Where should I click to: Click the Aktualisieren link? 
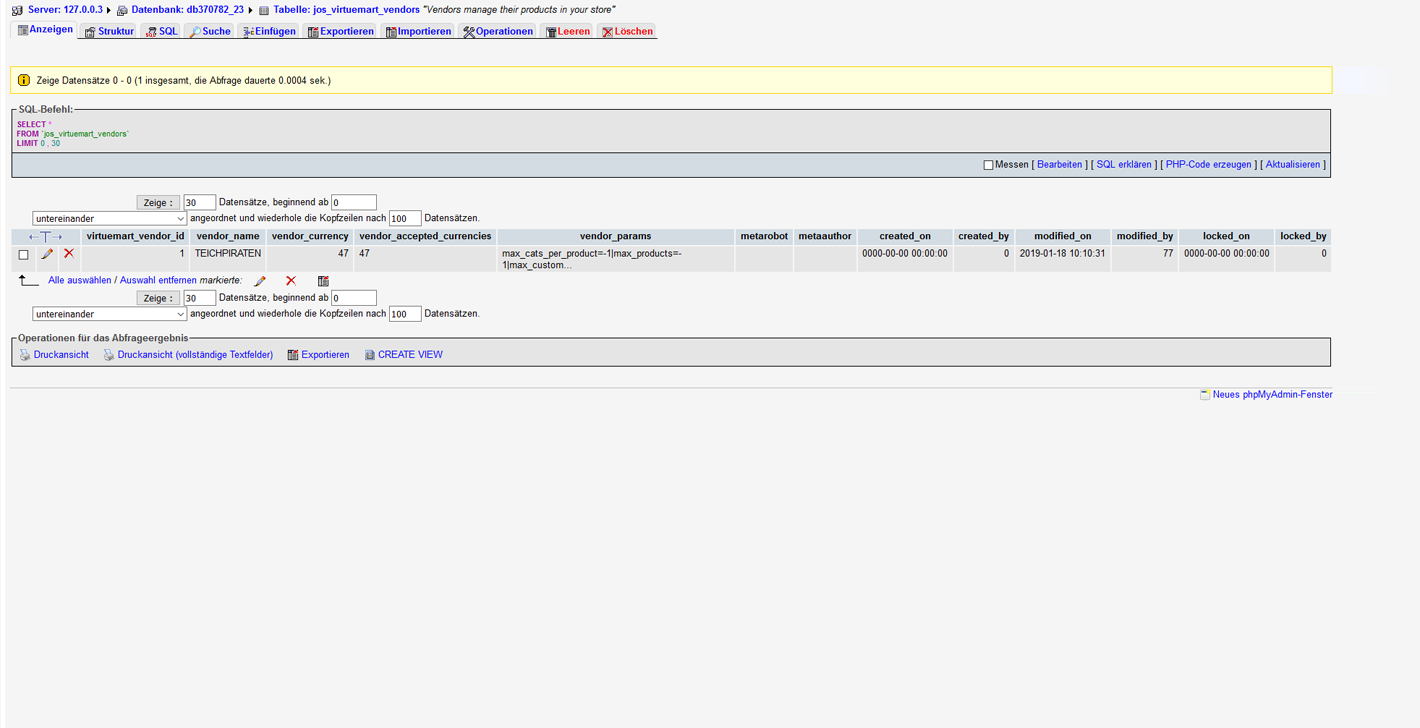click(x=1293, y=165)
